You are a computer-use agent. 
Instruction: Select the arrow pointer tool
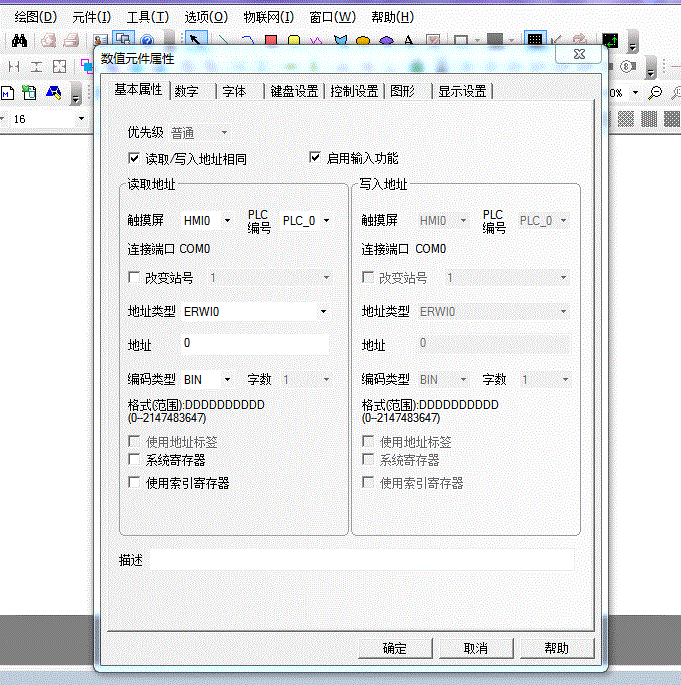(x=197, y=41)
